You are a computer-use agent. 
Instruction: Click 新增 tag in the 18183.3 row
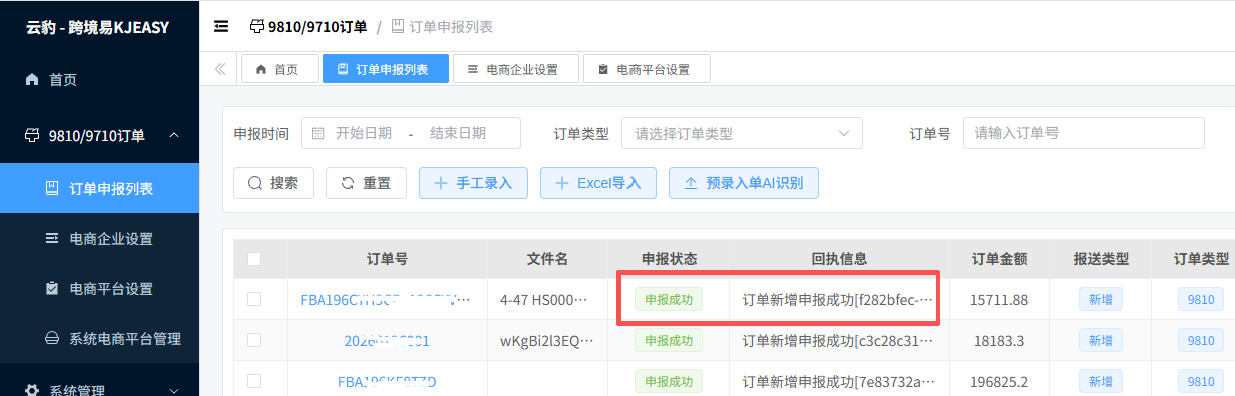point(1100,340)
